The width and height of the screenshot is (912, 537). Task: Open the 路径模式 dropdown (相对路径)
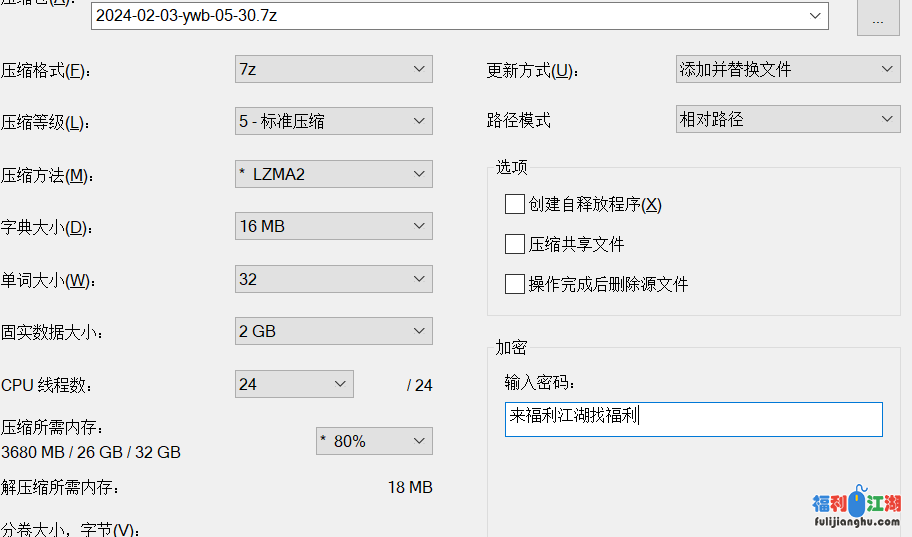pyautogui.click(x=788, y=119)
